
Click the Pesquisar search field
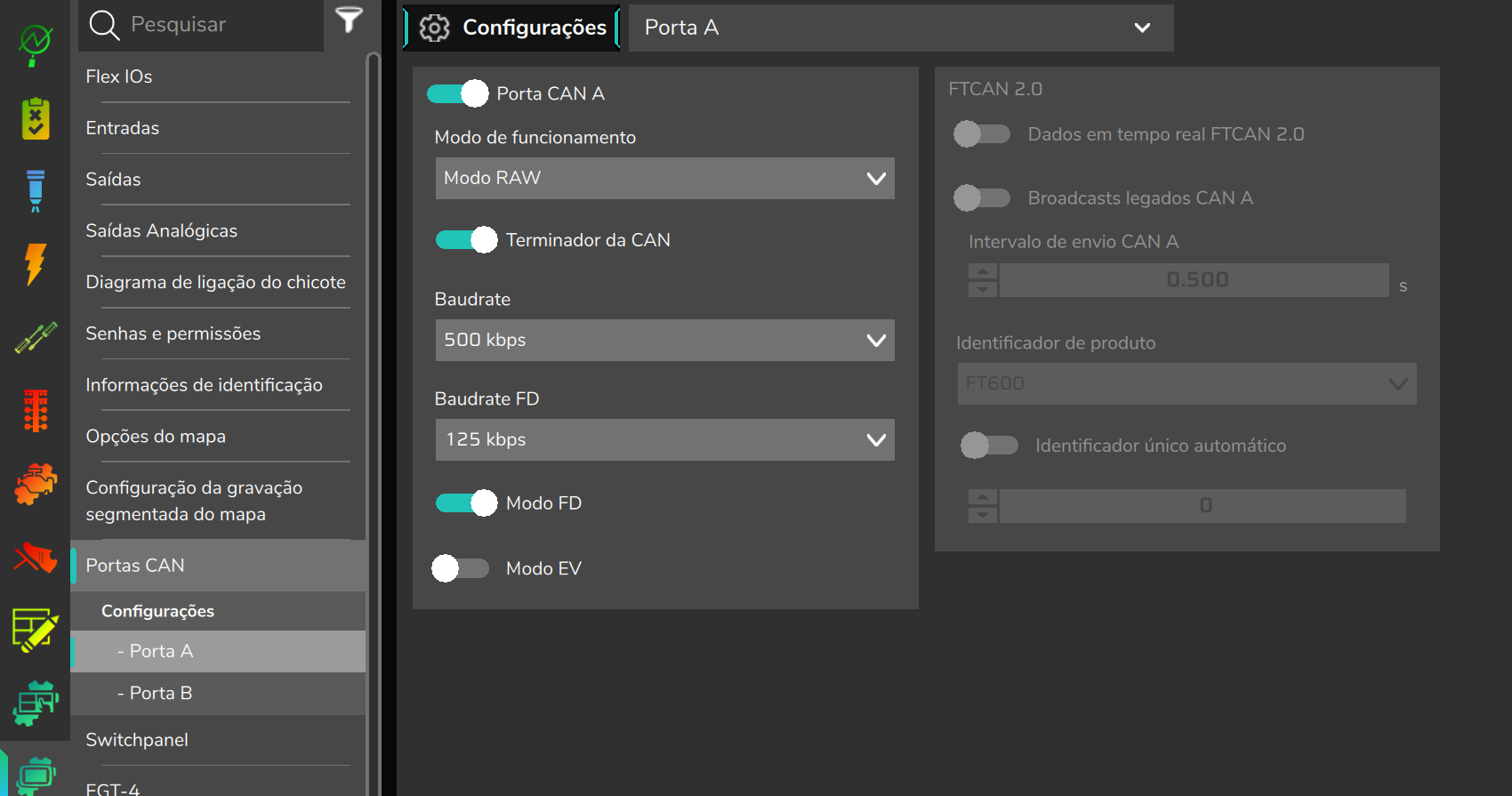(201, 25)
